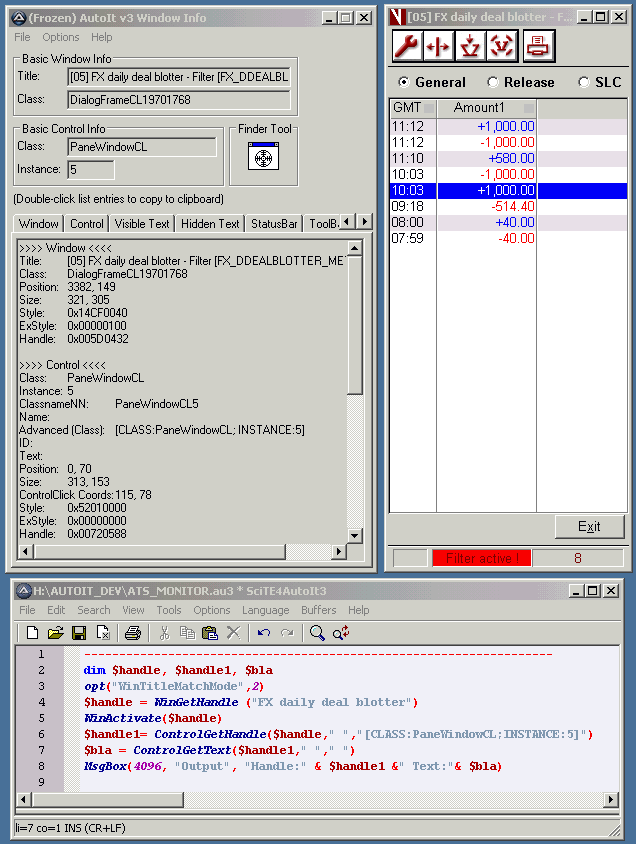This screenshot has width=636, height=844.
Task: Click the AutoIt Finder Tool crosshair icon
Action: [x=263, y=157]
